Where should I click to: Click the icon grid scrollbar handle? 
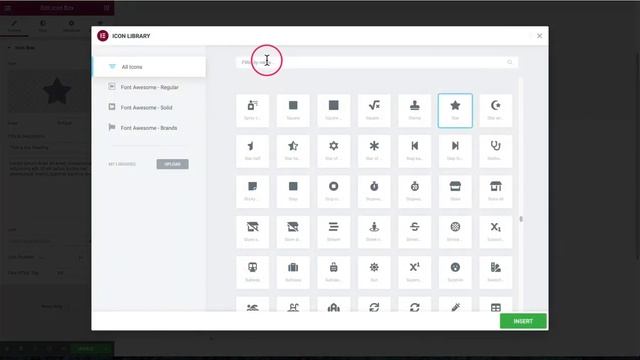pos(521,219)
